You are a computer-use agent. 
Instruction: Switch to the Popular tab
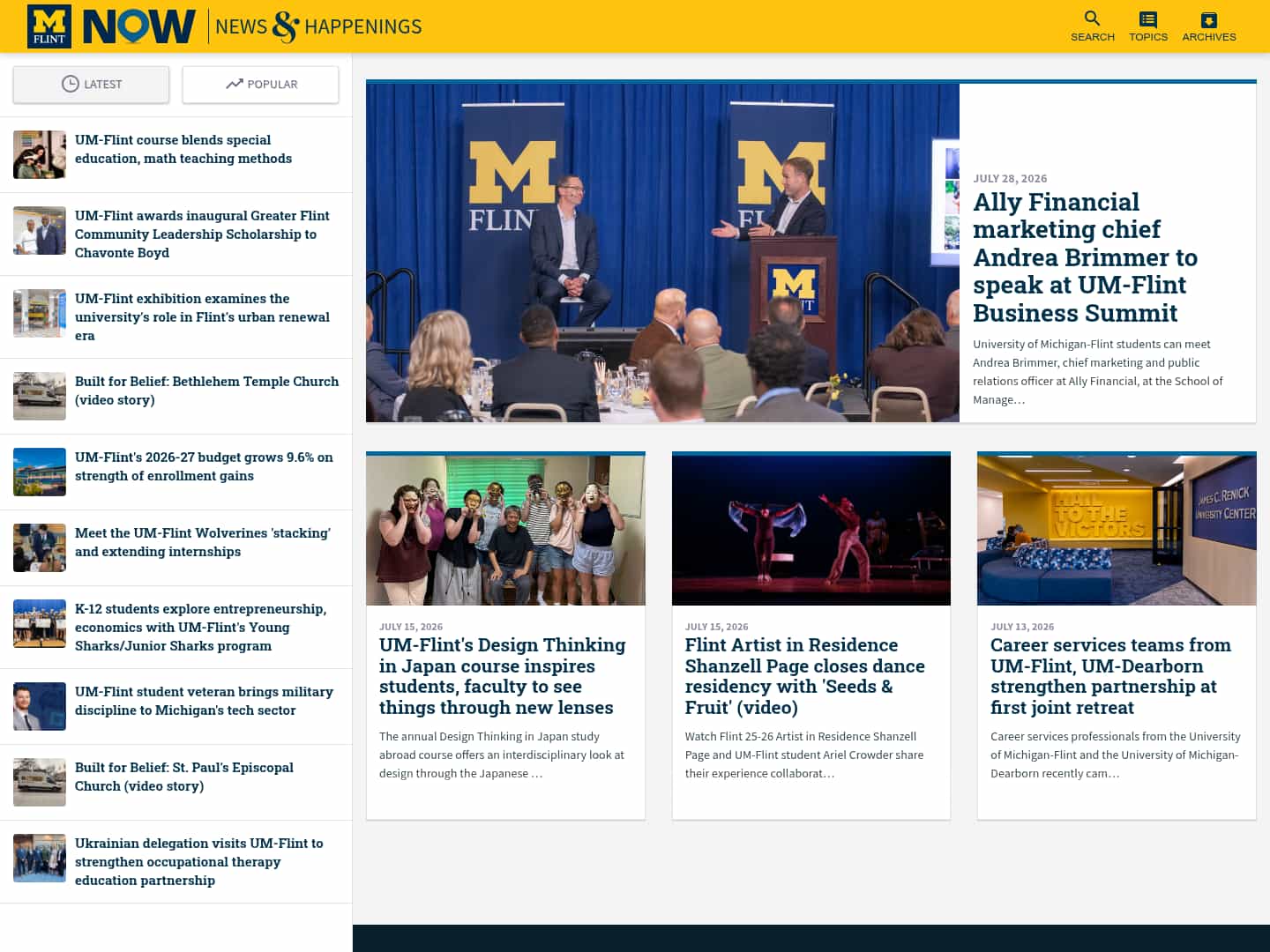pos(260,84)
